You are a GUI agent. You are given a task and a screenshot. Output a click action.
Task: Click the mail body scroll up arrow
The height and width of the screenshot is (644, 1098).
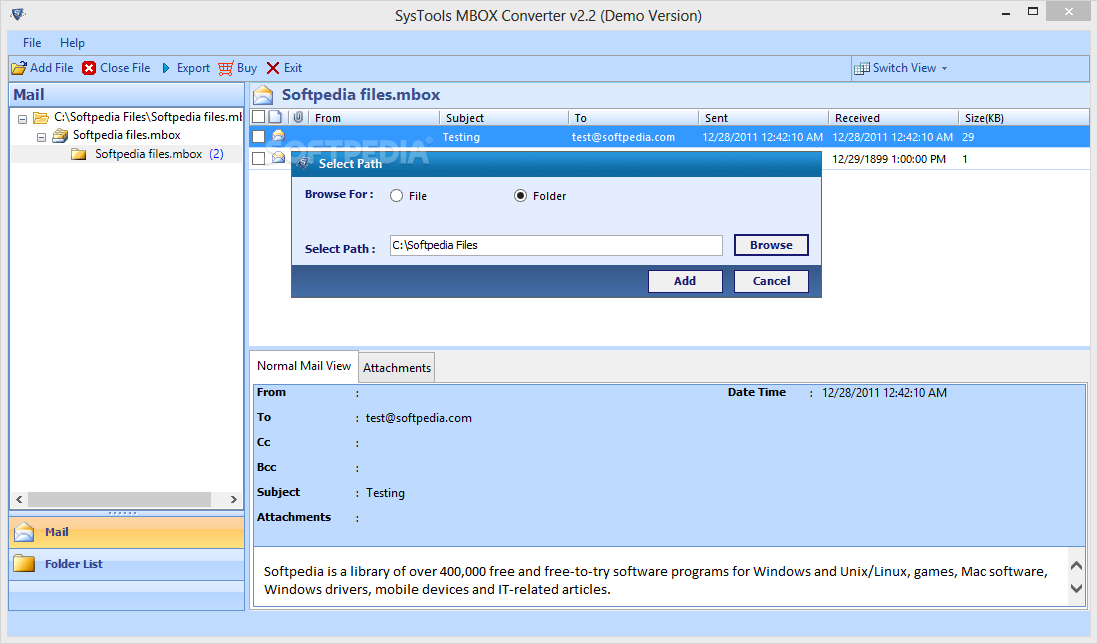(1076, 566)
